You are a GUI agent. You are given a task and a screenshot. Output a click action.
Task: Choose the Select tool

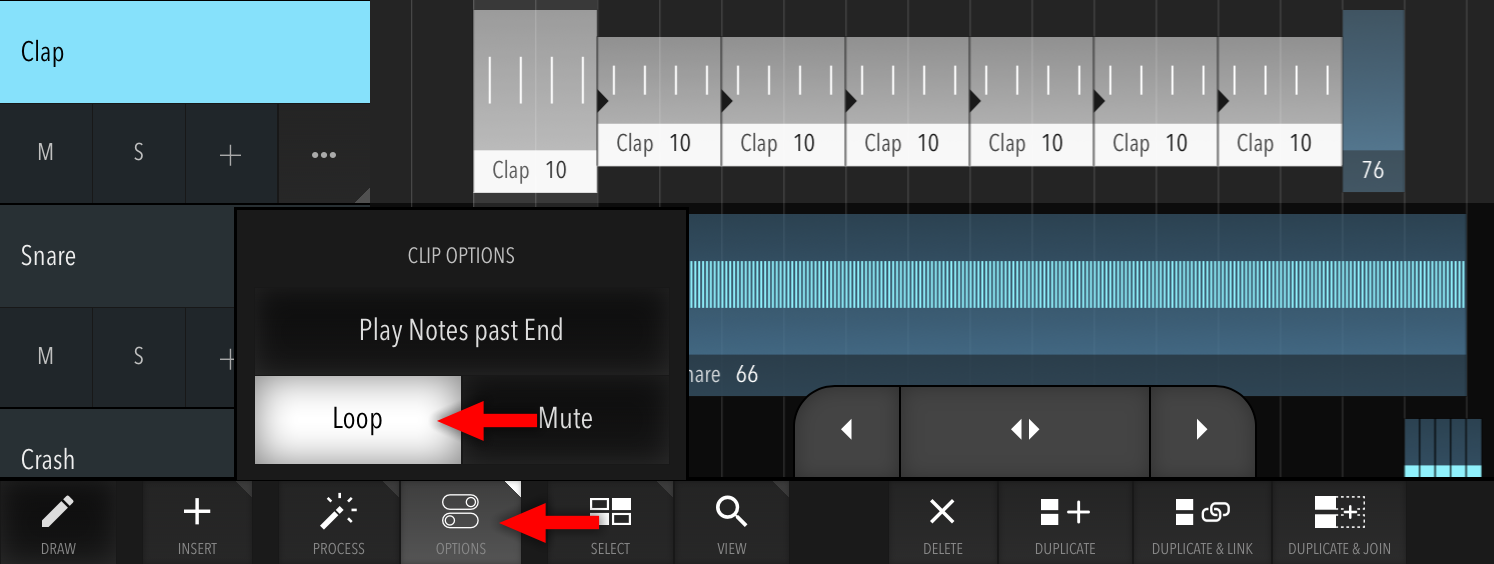coord(610,523)
